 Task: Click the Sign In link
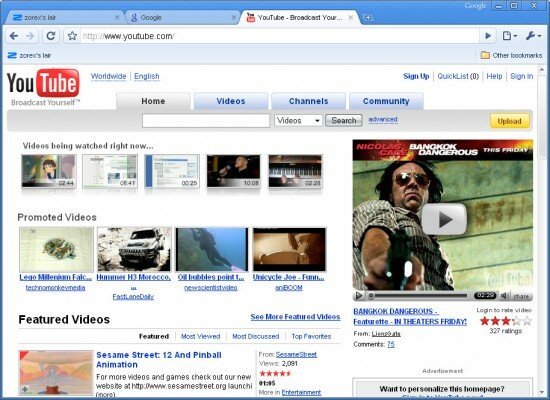click(x=522, y=76)
